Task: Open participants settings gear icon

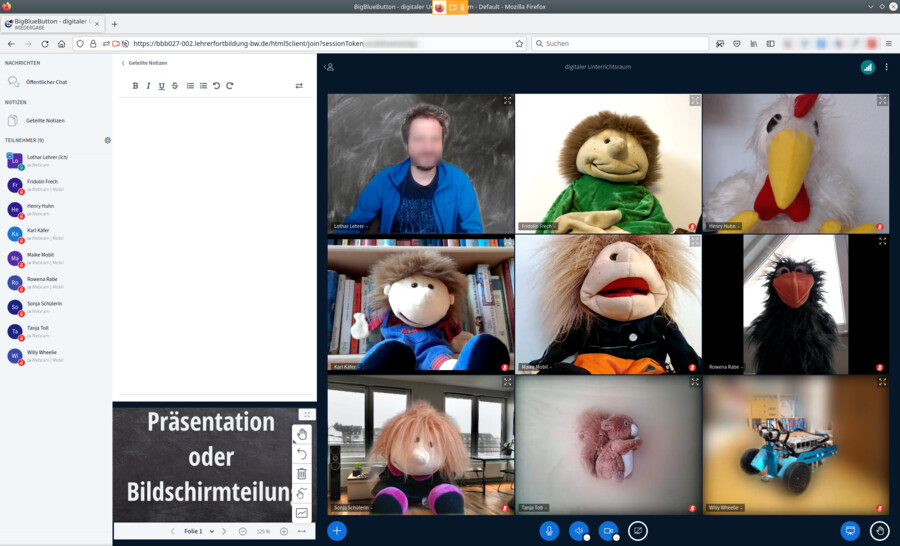Action: [x=108, y=140]
